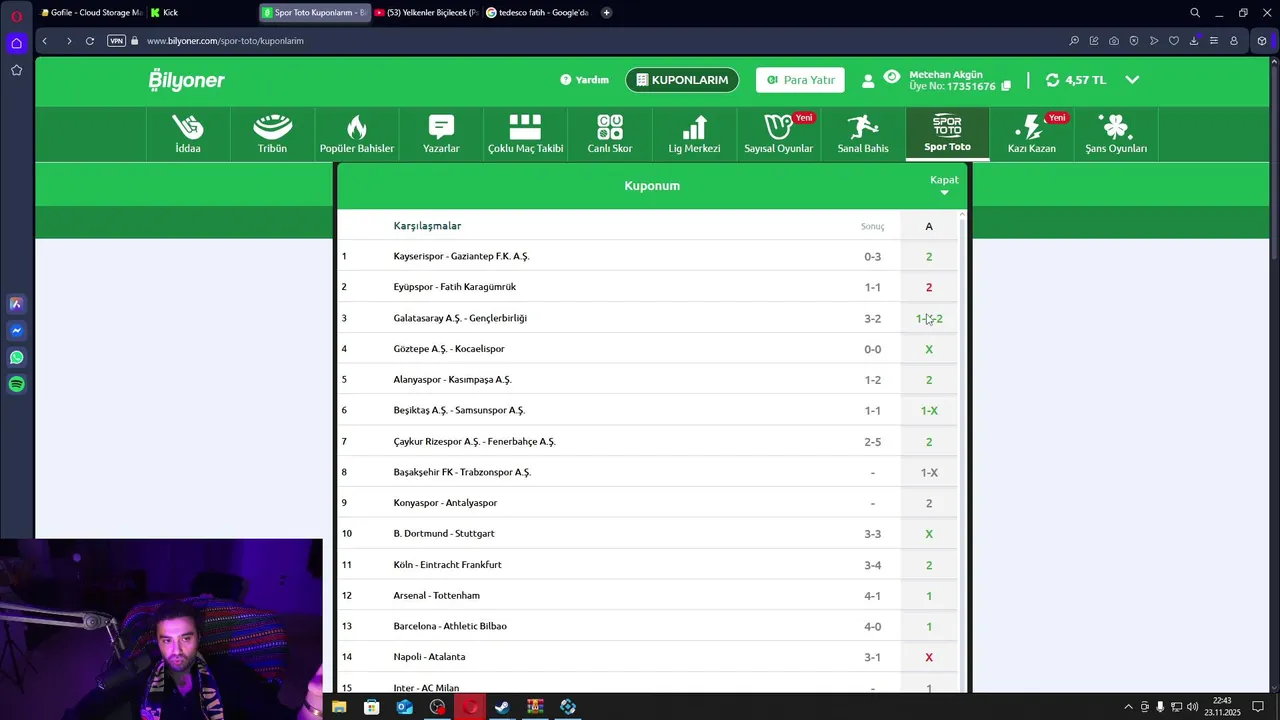The width and height of the screenshot is (1280, 720).
Task: Open File Explorer from taskbar
Action: tap(339, 707)
